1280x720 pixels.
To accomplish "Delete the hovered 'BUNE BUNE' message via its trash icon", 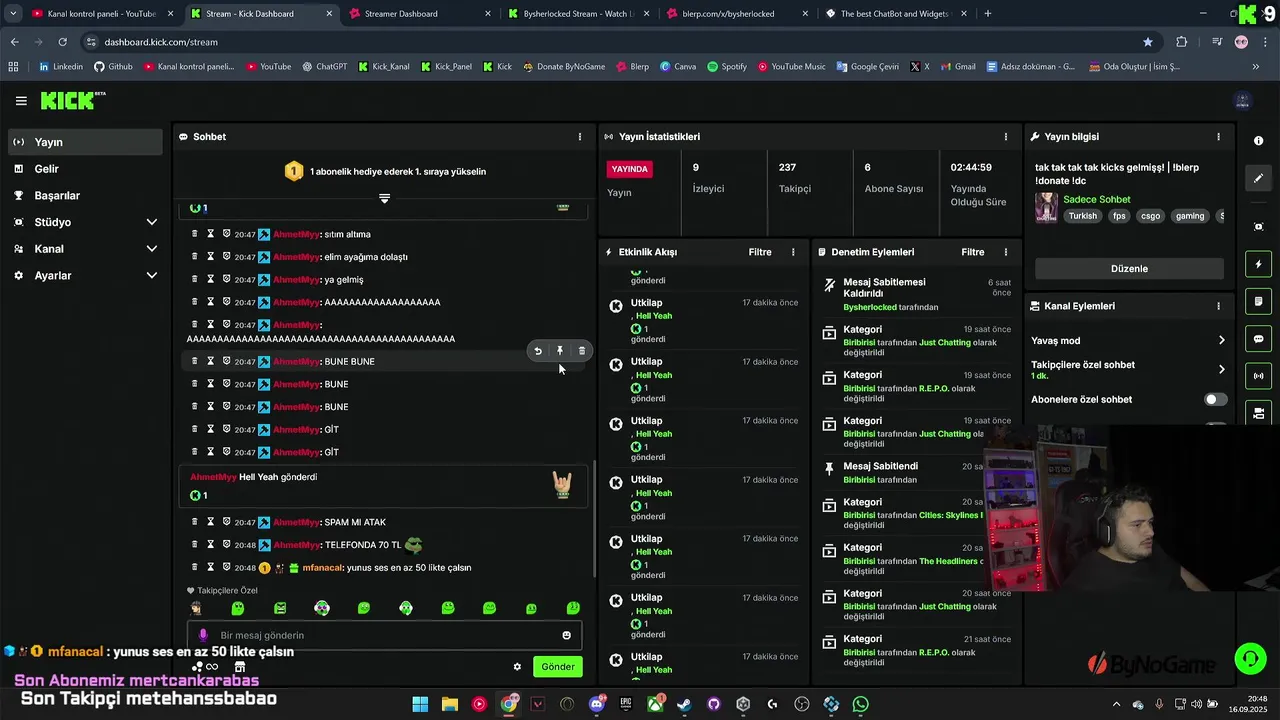I will point(582,351).
